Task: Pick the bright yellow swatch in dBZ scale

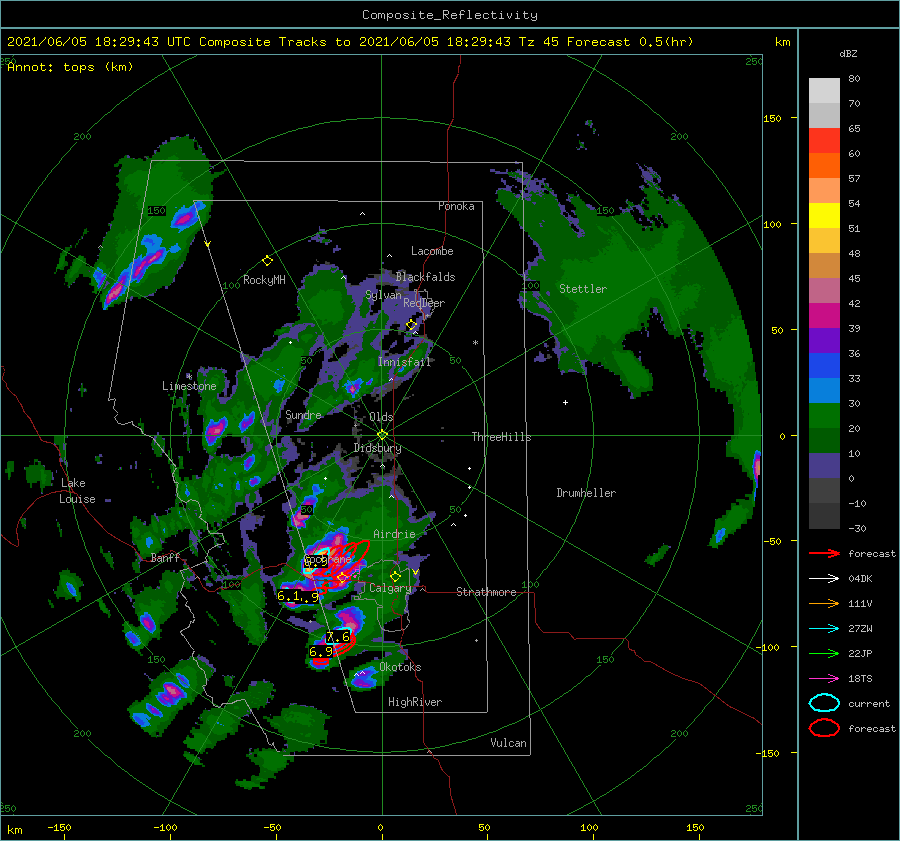Action: tap(824, 215)
